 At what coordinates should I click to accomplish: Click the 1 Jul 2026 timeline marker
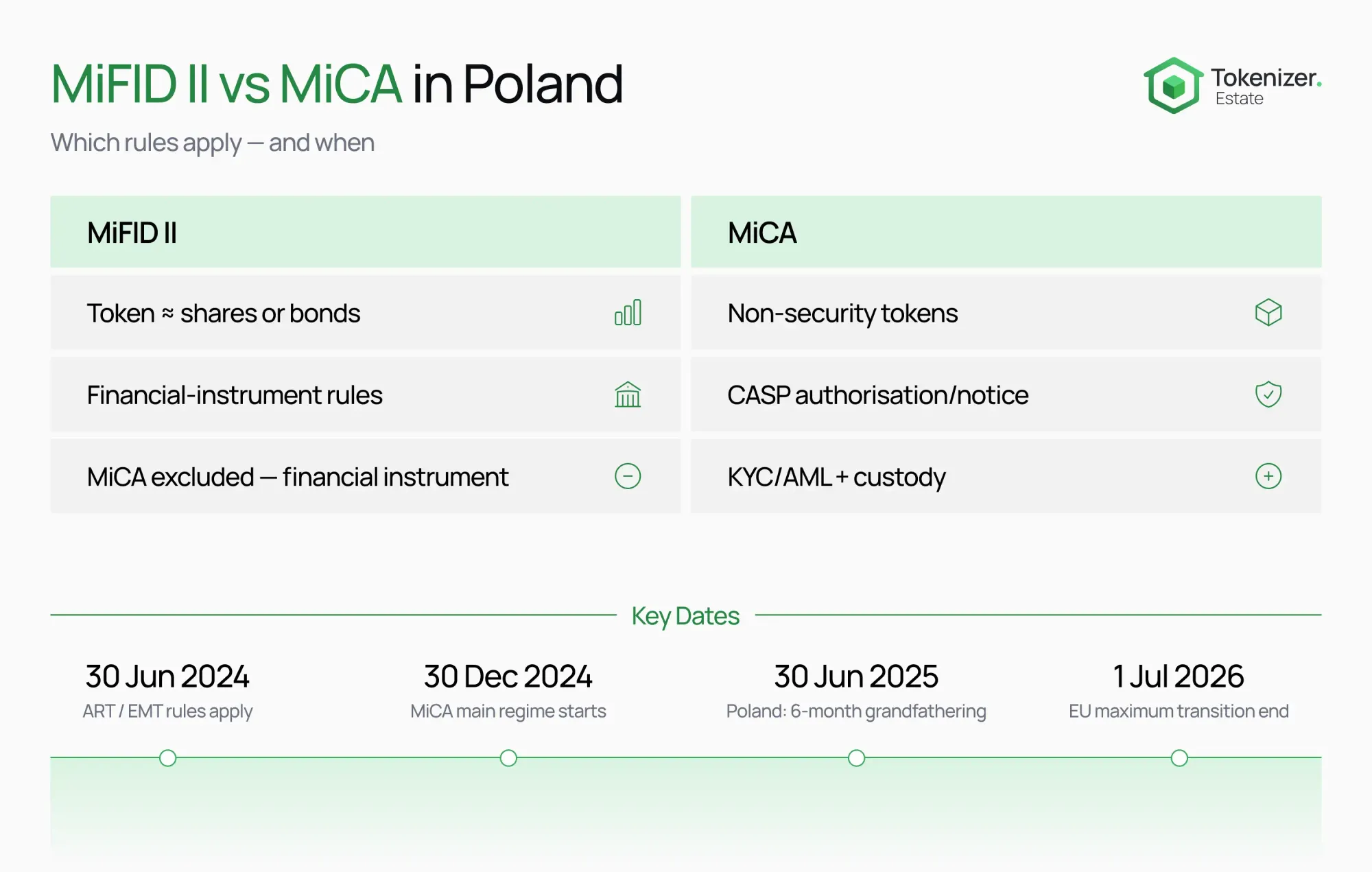(x=1179, y=758)
